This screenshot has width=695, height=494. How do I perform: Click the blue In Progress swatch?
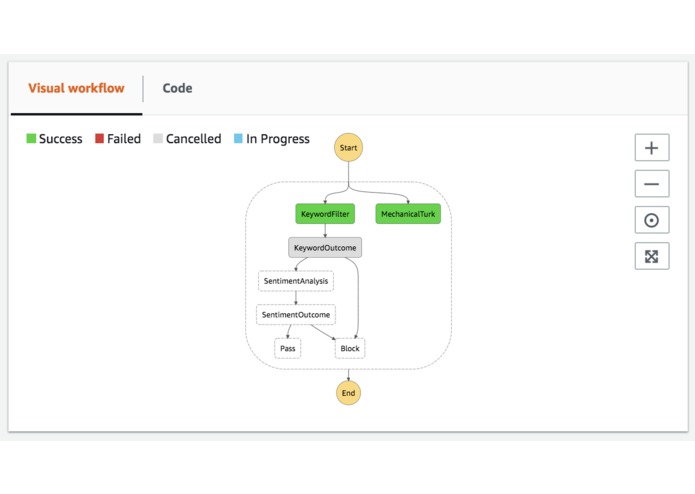[x=238, y=139]
